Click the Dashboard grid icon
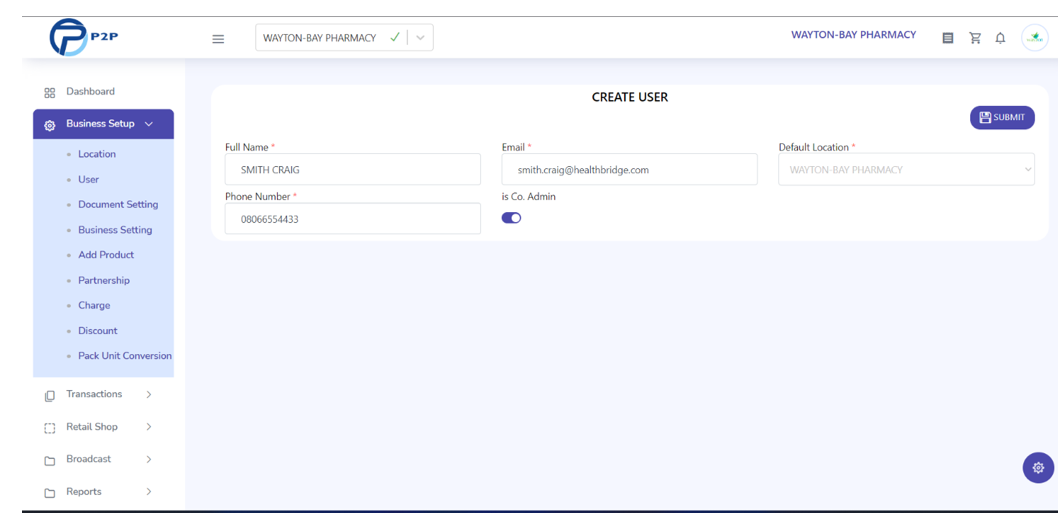The width and height of the screenshot is (1058, 513). pos(49,92)
